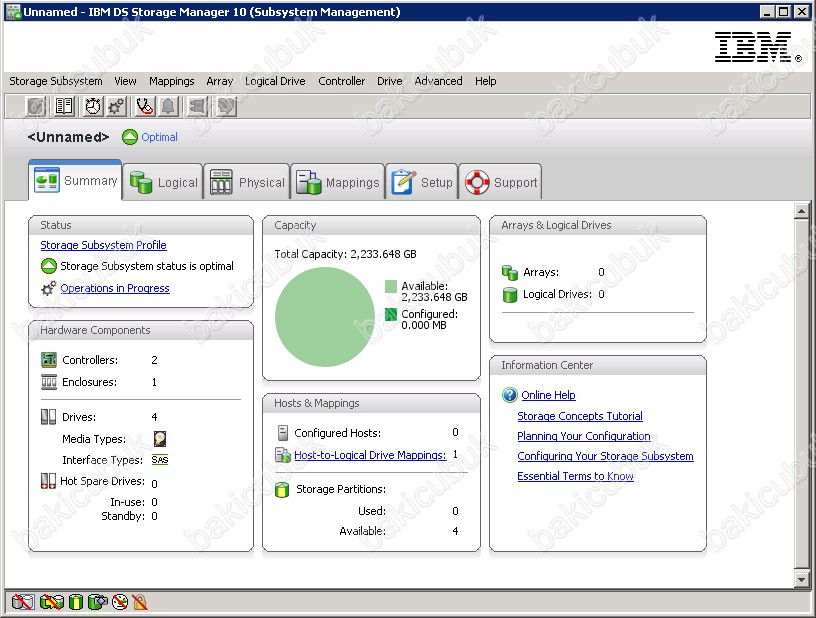
Task: Click the Controllers icon in Hardware Components
Action: (48, 359)
